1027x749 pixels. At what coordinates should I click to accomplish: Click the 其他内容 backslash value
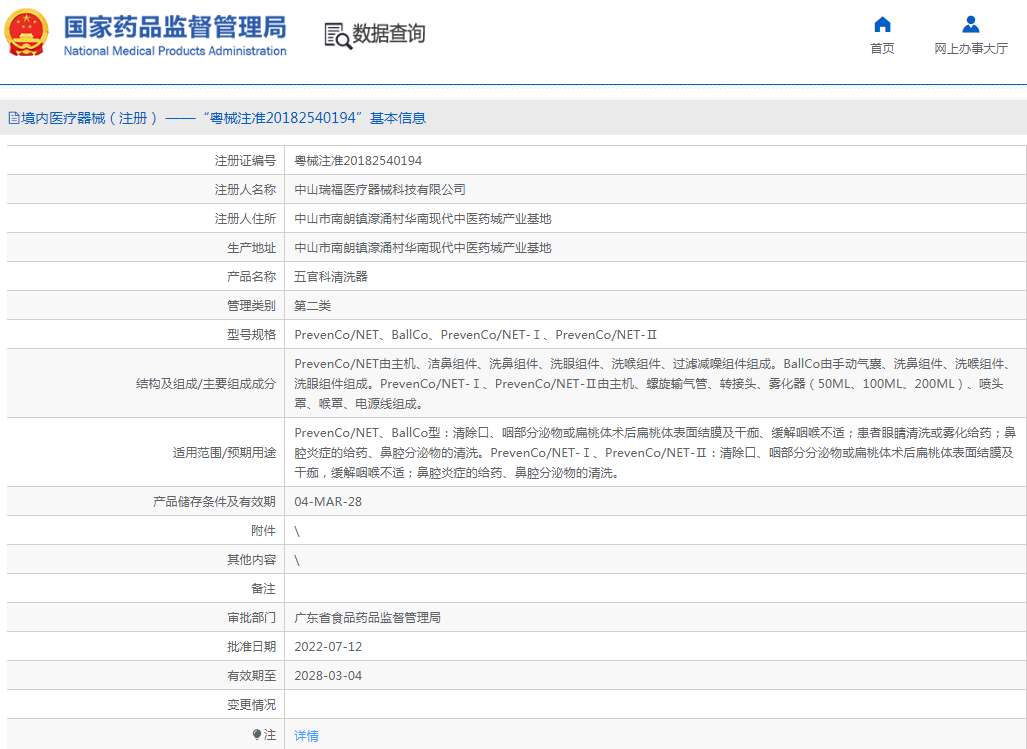(x=297, y=560)
